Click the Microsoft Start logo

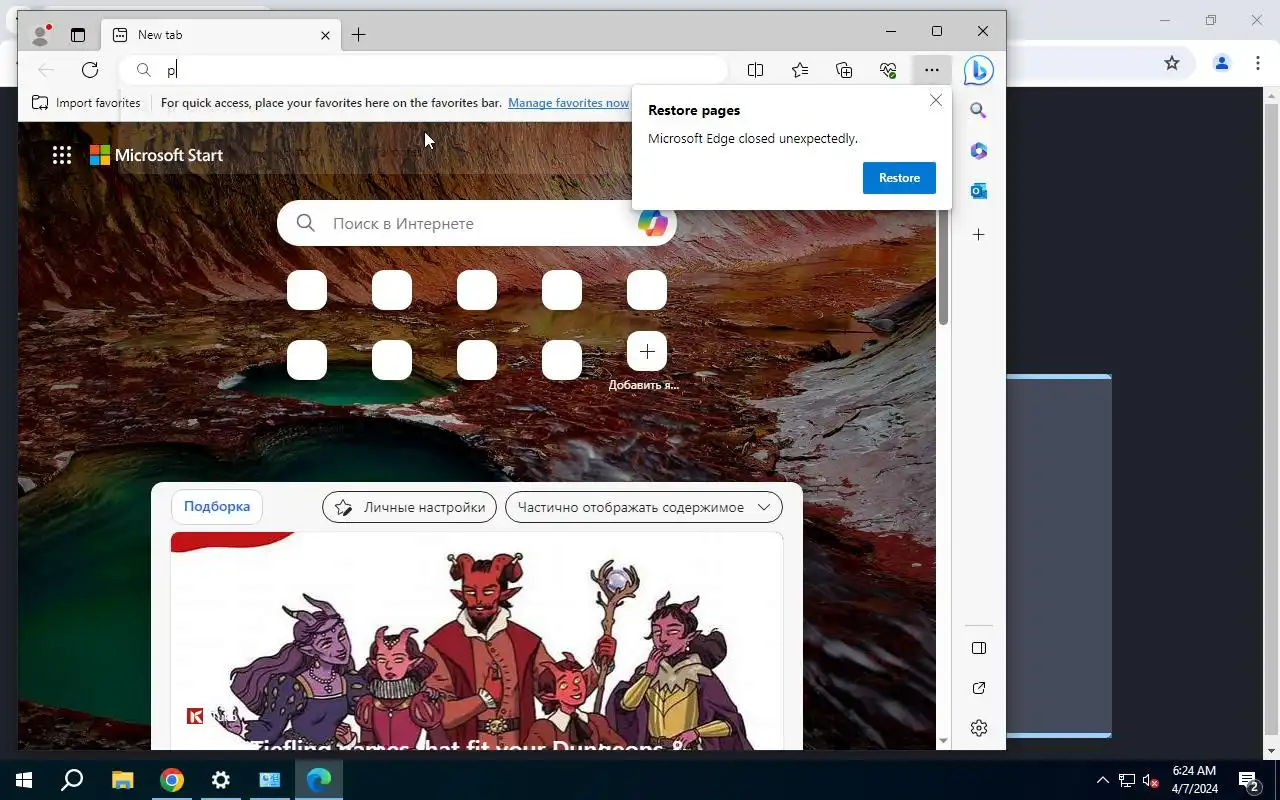[157, 155]
